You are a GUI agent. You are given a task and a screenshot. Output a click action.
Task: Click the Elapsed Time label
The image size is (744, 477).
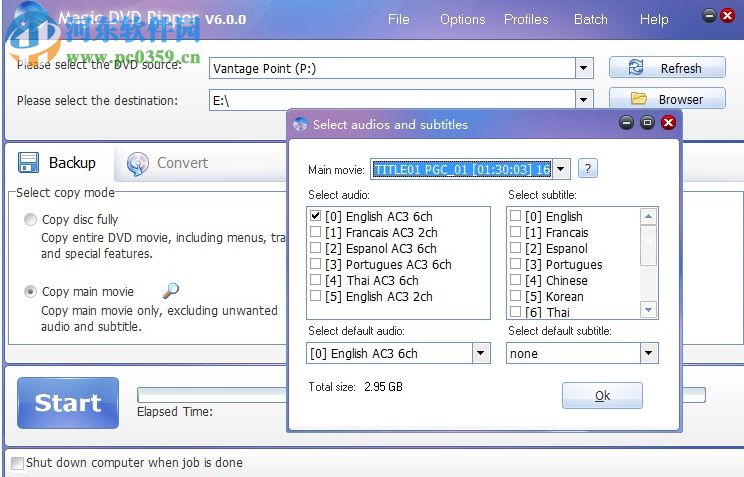[175, 412]
